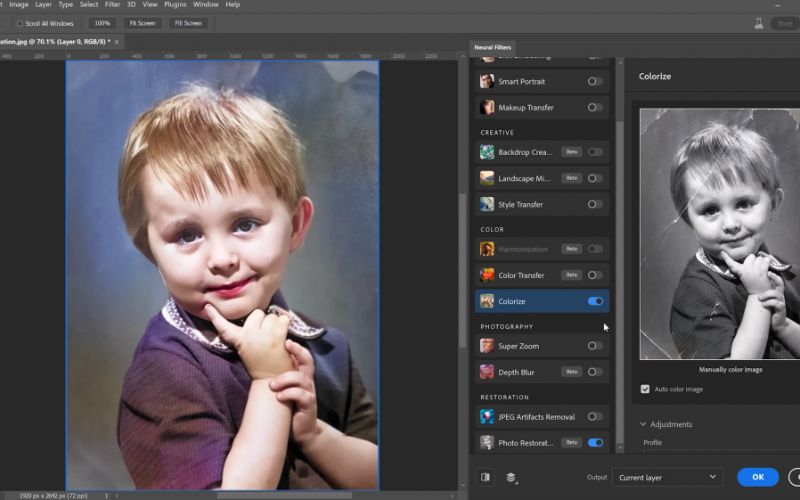Turn on the Style Transfer toggle
The width and height of the screenshot is (800, 500).
[x=594, y=204]
